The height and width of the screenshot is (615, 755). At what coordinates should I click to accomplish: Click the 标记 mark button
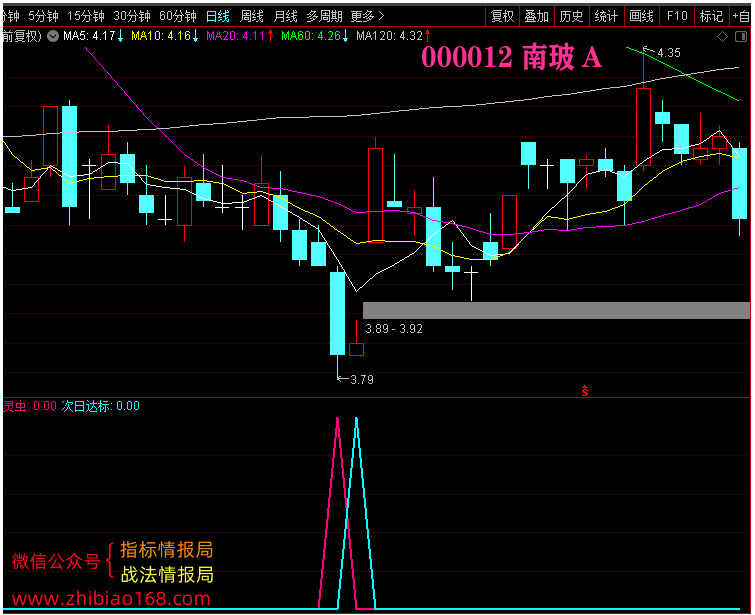711,16
